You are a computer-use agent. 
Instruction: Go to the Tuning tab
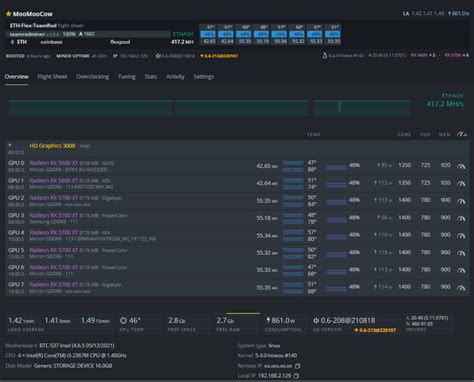click(x=127, y=77)
